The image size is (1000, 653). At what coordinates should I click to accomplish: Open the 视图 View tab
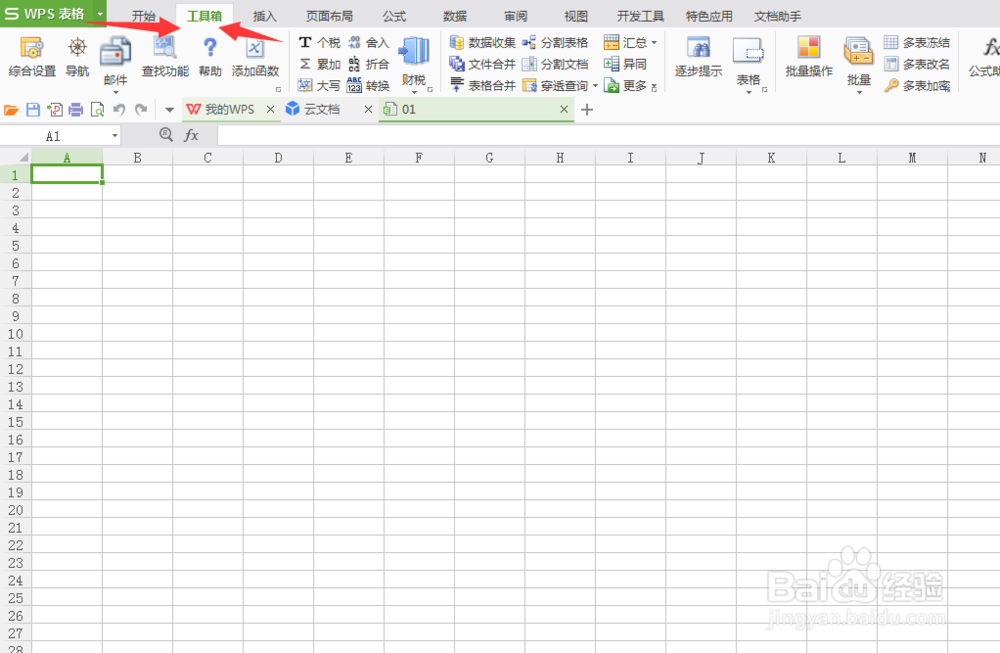(576, 16)
